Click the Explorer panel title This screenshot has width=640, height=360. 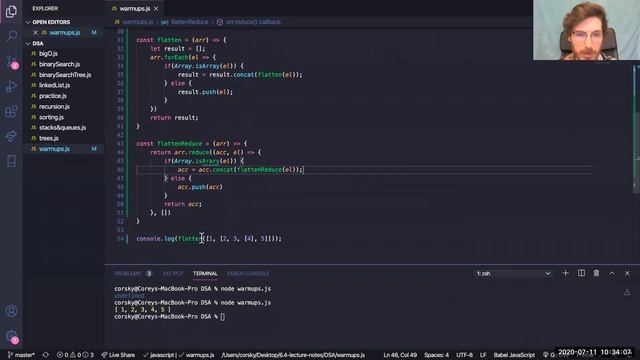(x=45, y=8)
